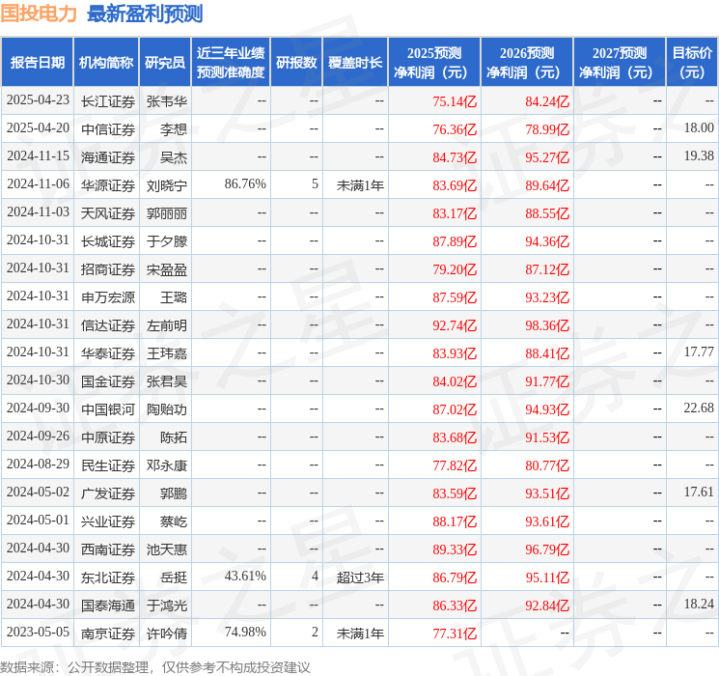Click the 目标价 column header
This screenshot has height=676, width=719.
point(692,62)
